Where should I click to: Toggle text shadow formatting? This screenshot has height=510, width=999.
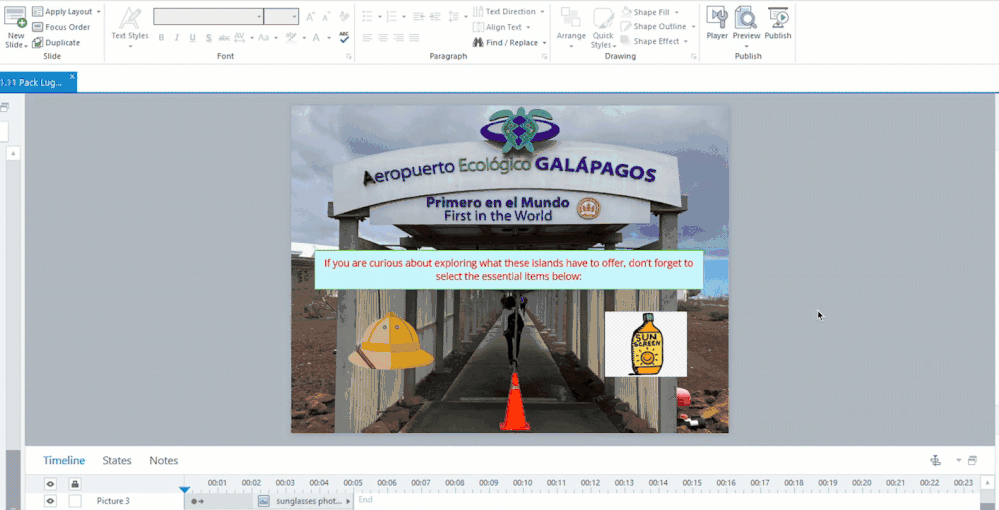(208, 38)
